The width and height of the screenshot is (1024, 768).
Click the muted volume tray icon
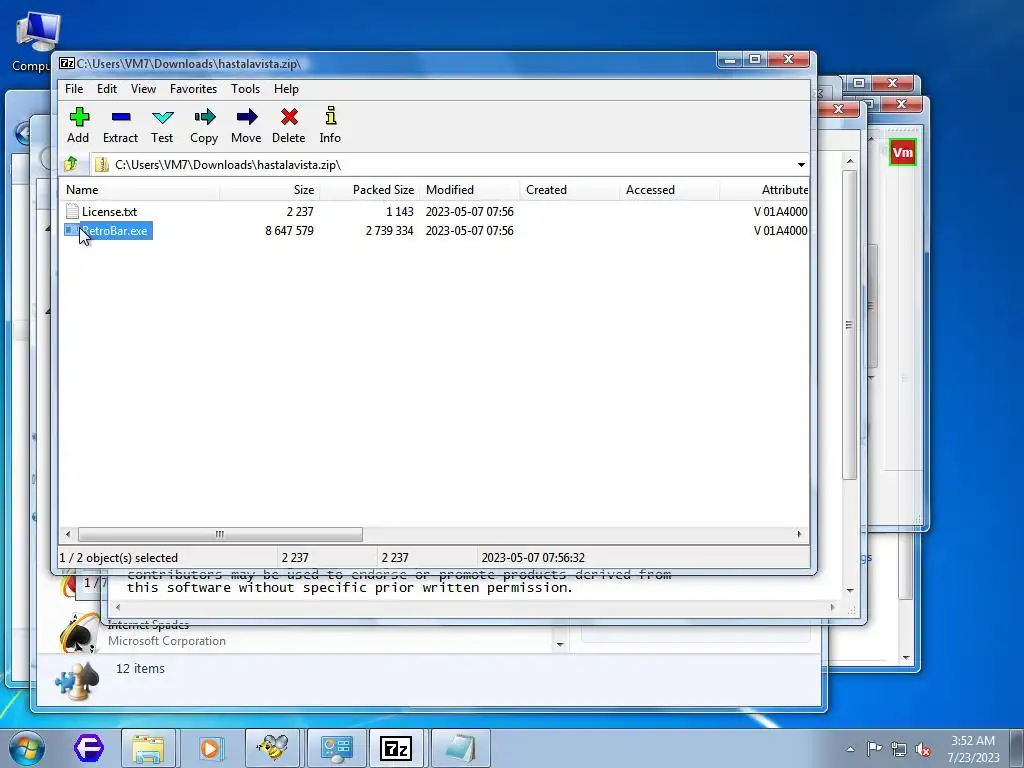(923, 749)
